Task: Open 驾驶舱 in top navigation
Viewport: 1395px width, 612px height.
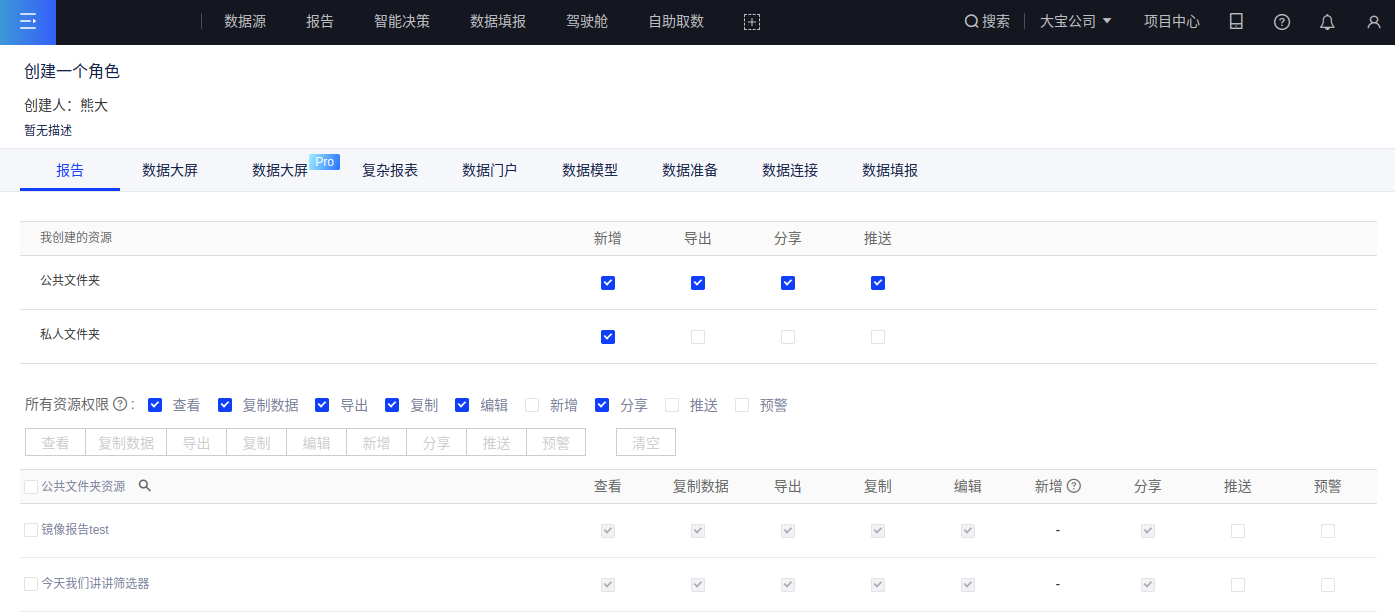Action: (587, 22)
